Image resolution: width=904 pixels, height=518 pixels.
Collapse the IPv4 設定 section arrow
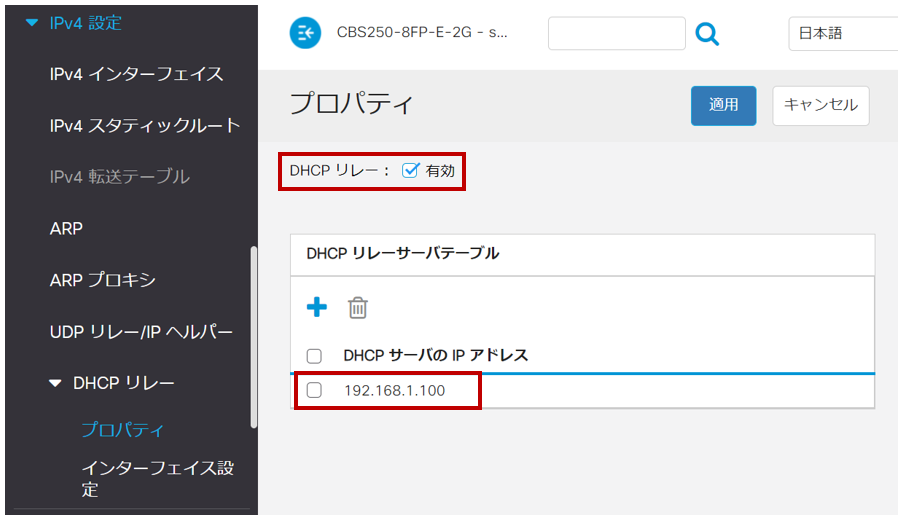click(x=32, y=23)
